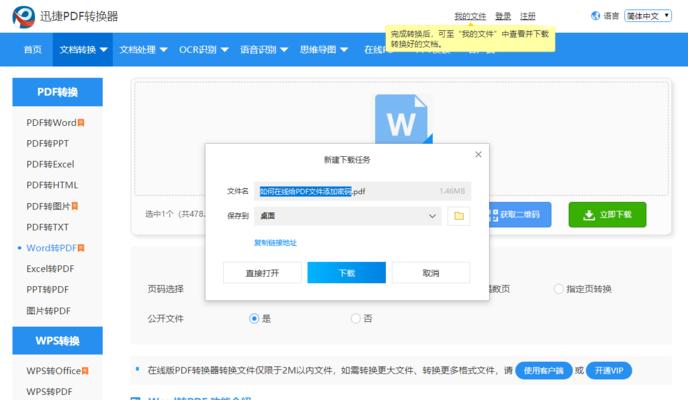Choose Word转PDF in the sidebar

pyautogui.click(x=51, y=248)
